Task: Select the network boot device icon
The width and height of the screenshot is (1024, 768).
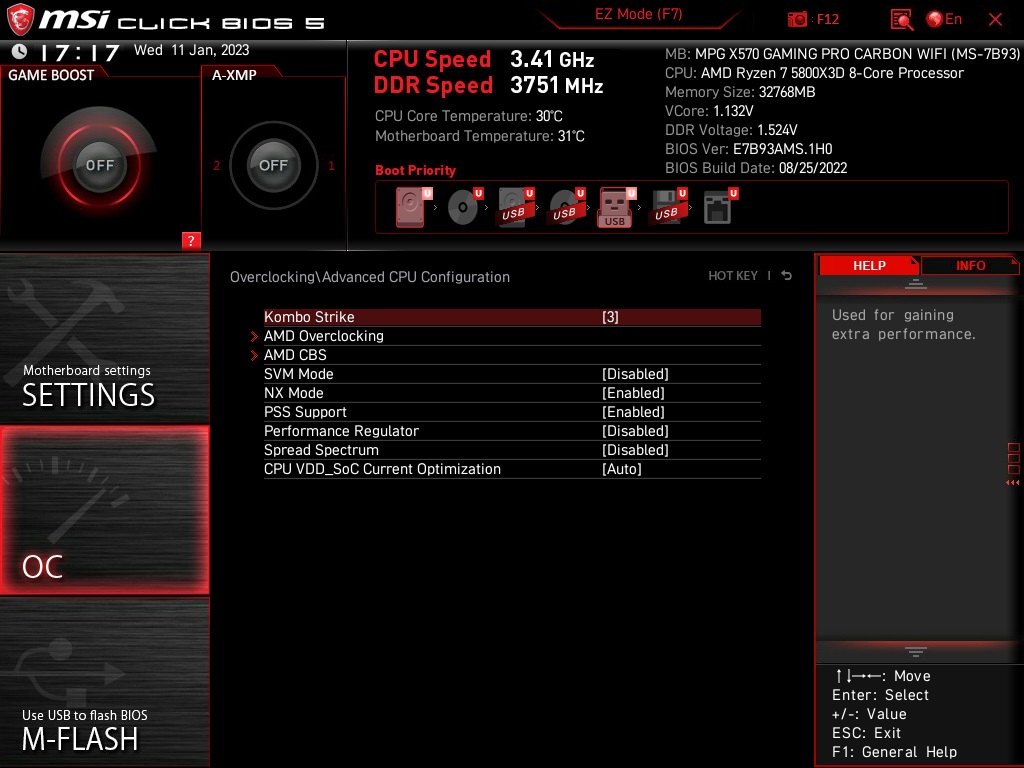Action: pos(719,207)
